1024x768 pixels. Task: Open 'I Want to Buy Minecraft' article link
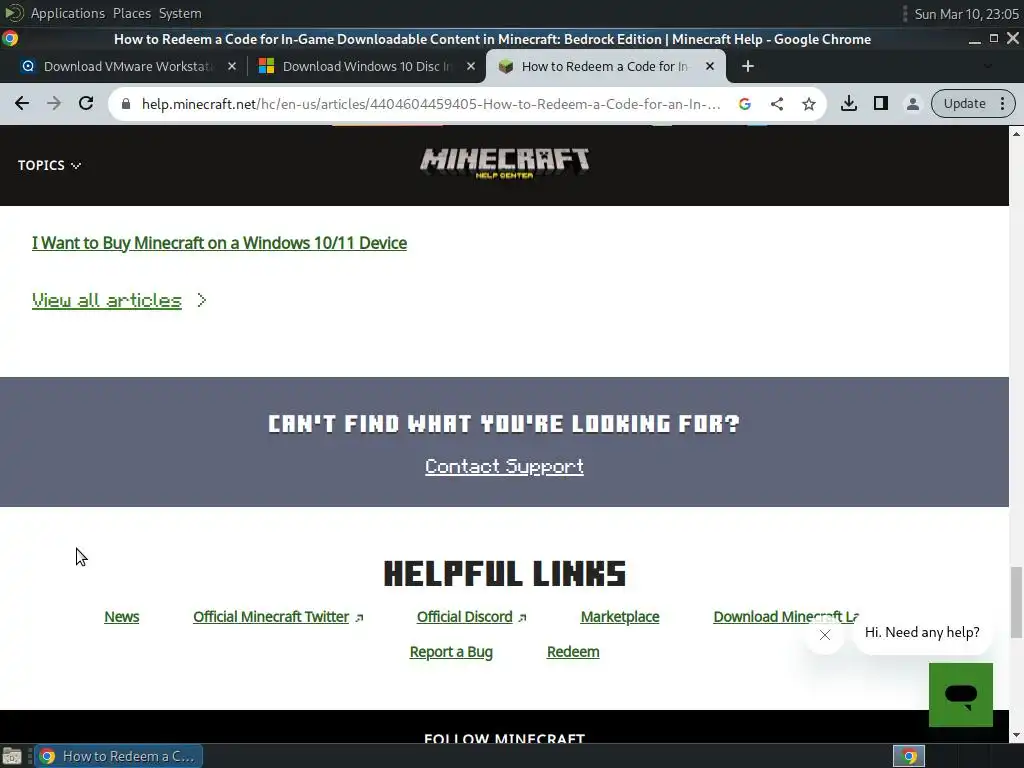pos(219,243)
